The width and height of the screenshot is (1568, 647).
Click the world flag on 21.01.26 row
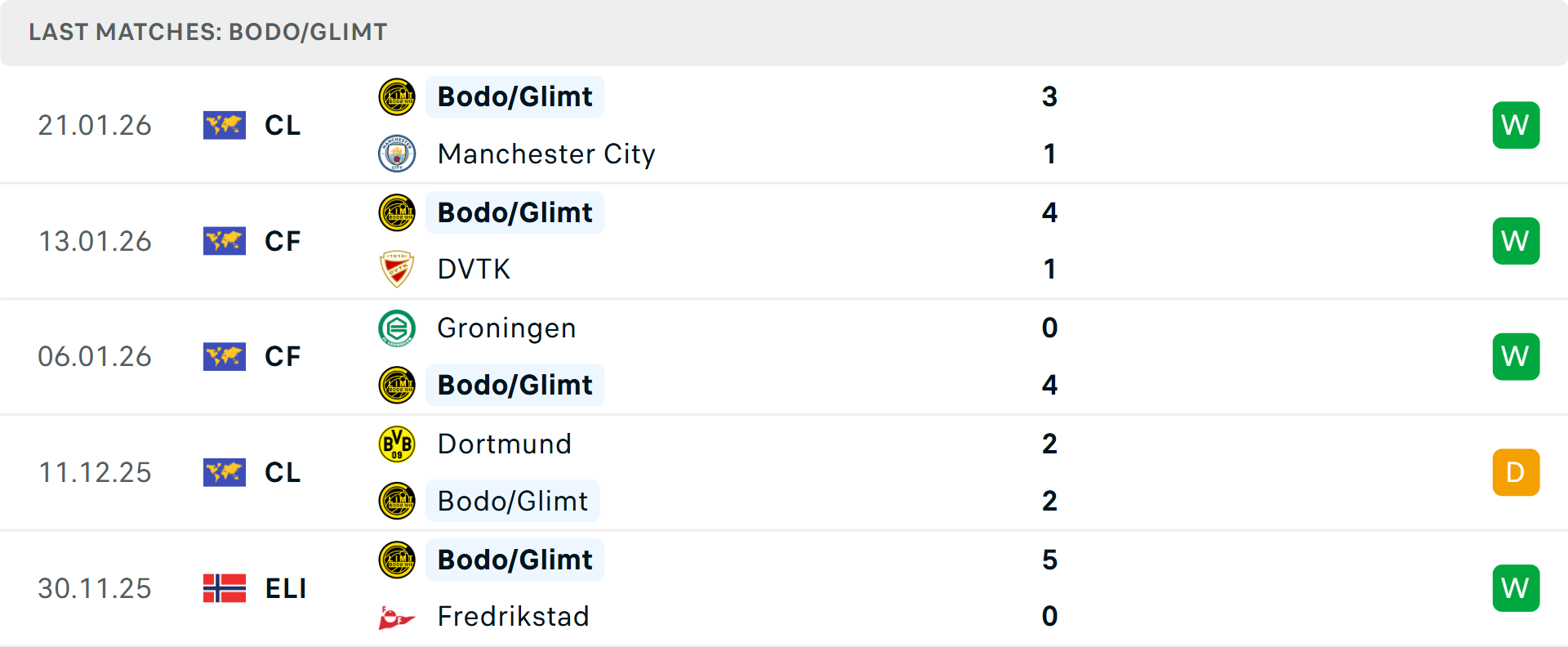[225, 125]
